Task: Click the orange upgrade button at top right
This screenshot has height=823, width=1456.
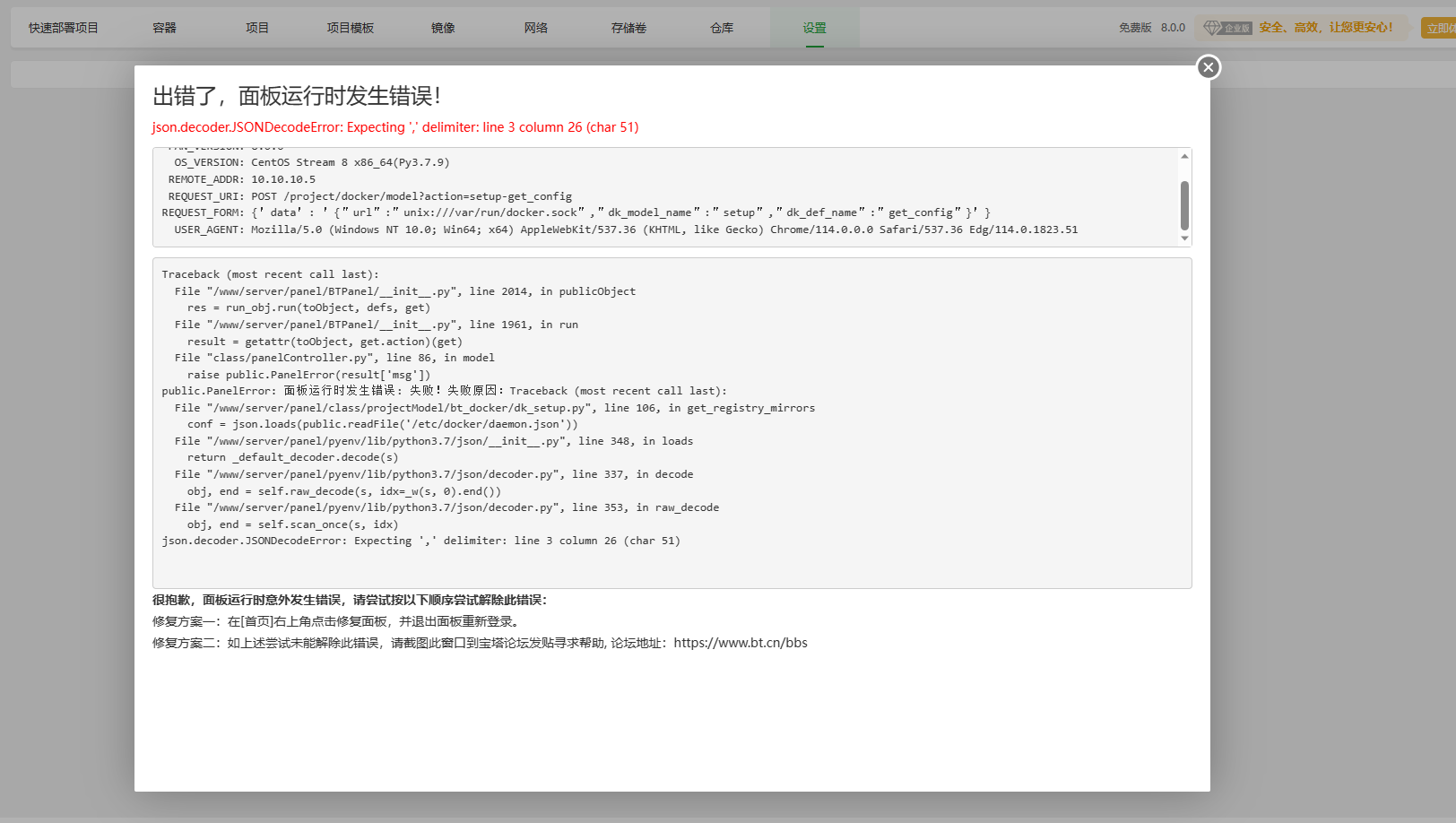Action: [1439, 28]
